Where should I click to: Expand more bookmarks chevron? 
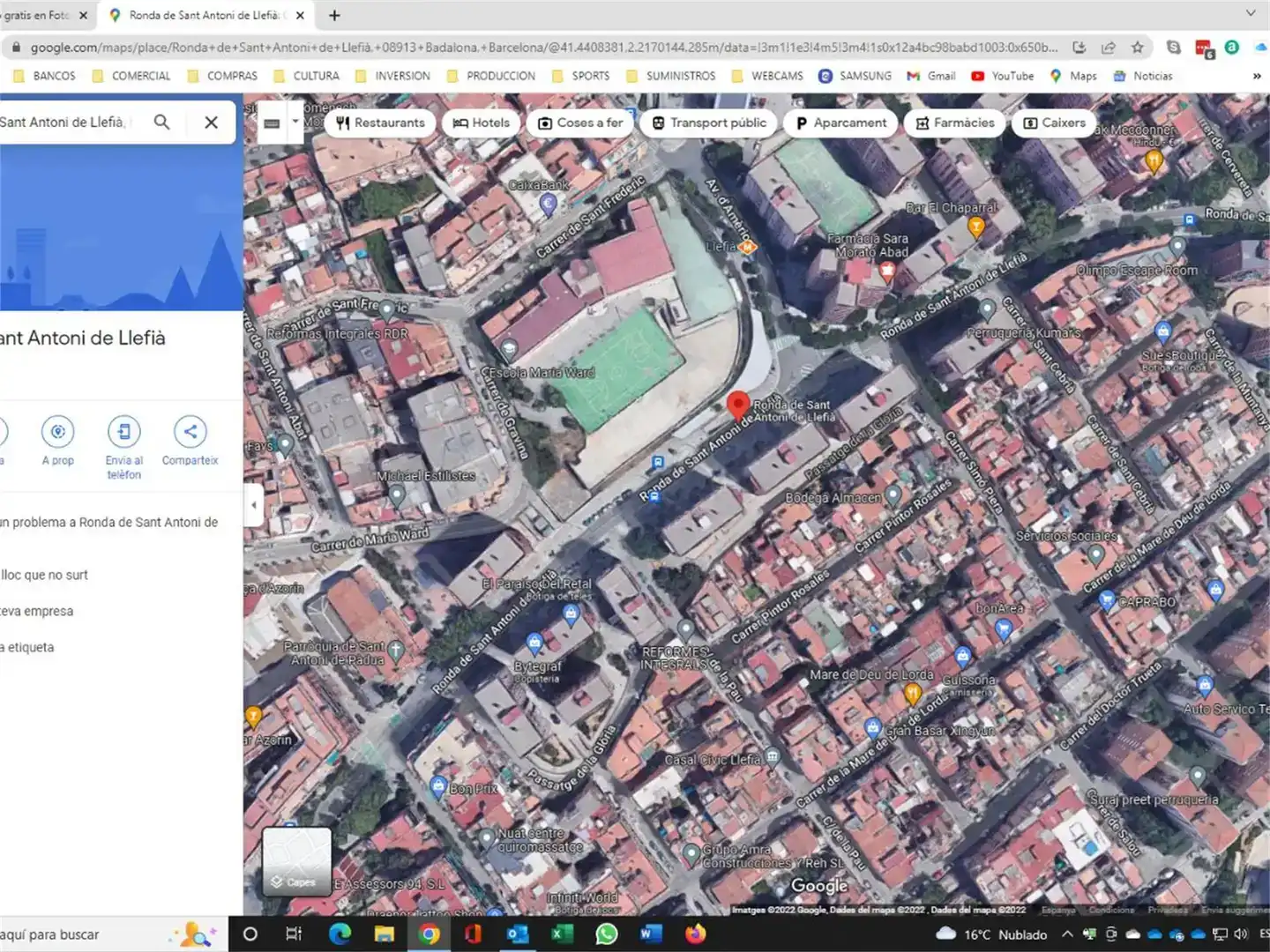pyautogui.click(x=1257, y=76)
